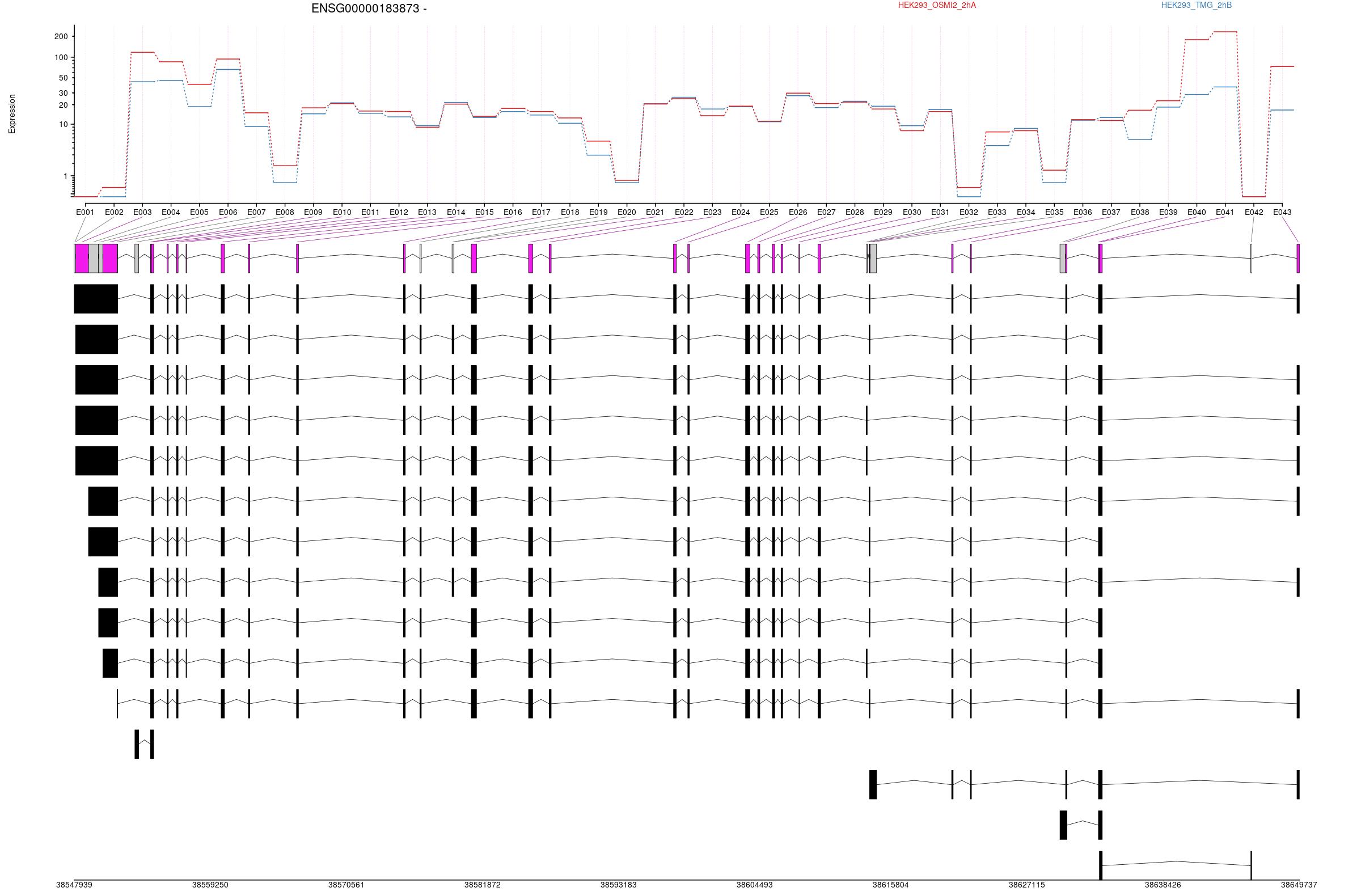Viewport: 1361px width, 896px height.
Task: Click y-axis tick value 1
Action: click(65, 177)
